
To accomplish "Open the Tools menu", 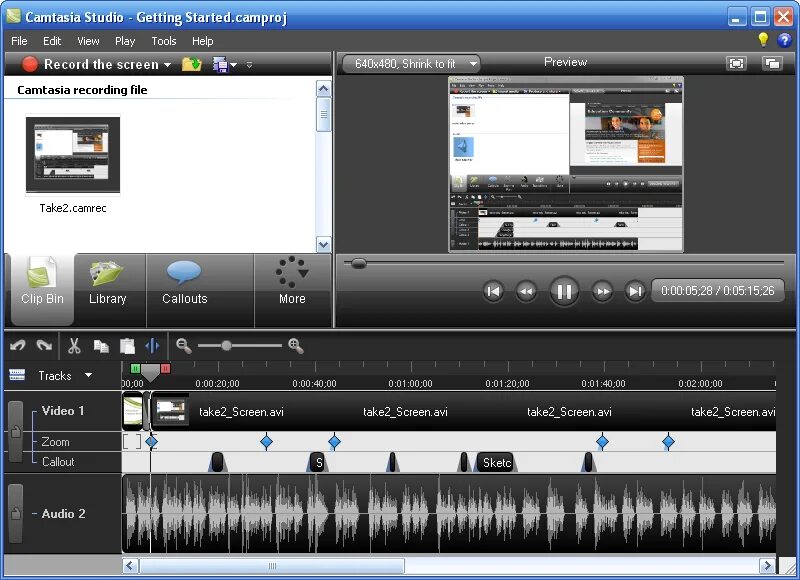I will coord(164,41).
